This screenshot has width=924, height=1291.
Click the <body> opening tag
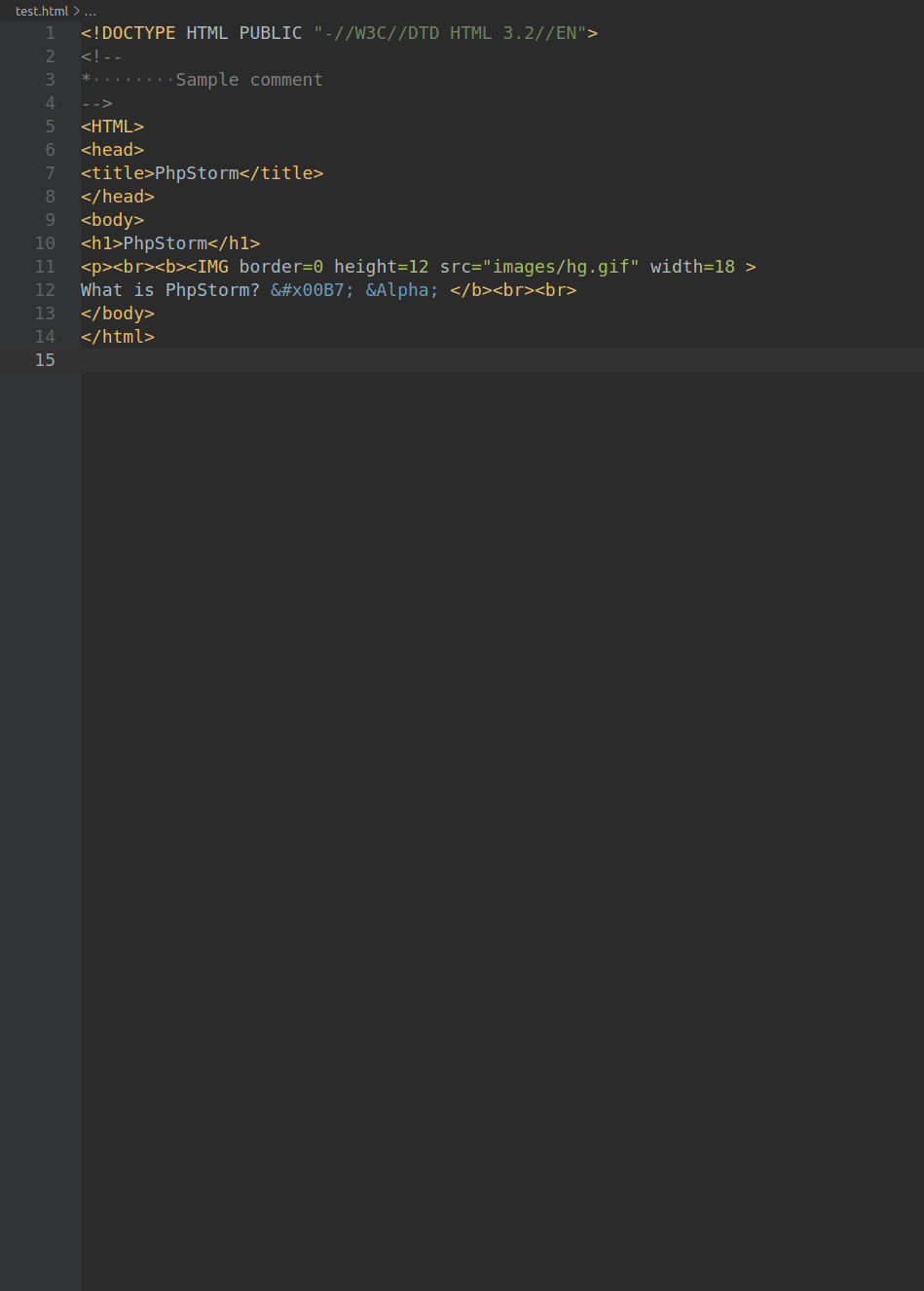tap(113, 220)
